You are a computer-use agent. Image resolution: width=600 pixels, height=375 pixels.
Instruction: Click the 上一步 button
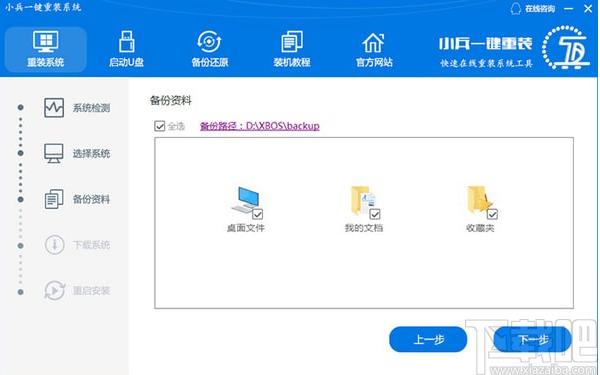[x=428, y=339]
